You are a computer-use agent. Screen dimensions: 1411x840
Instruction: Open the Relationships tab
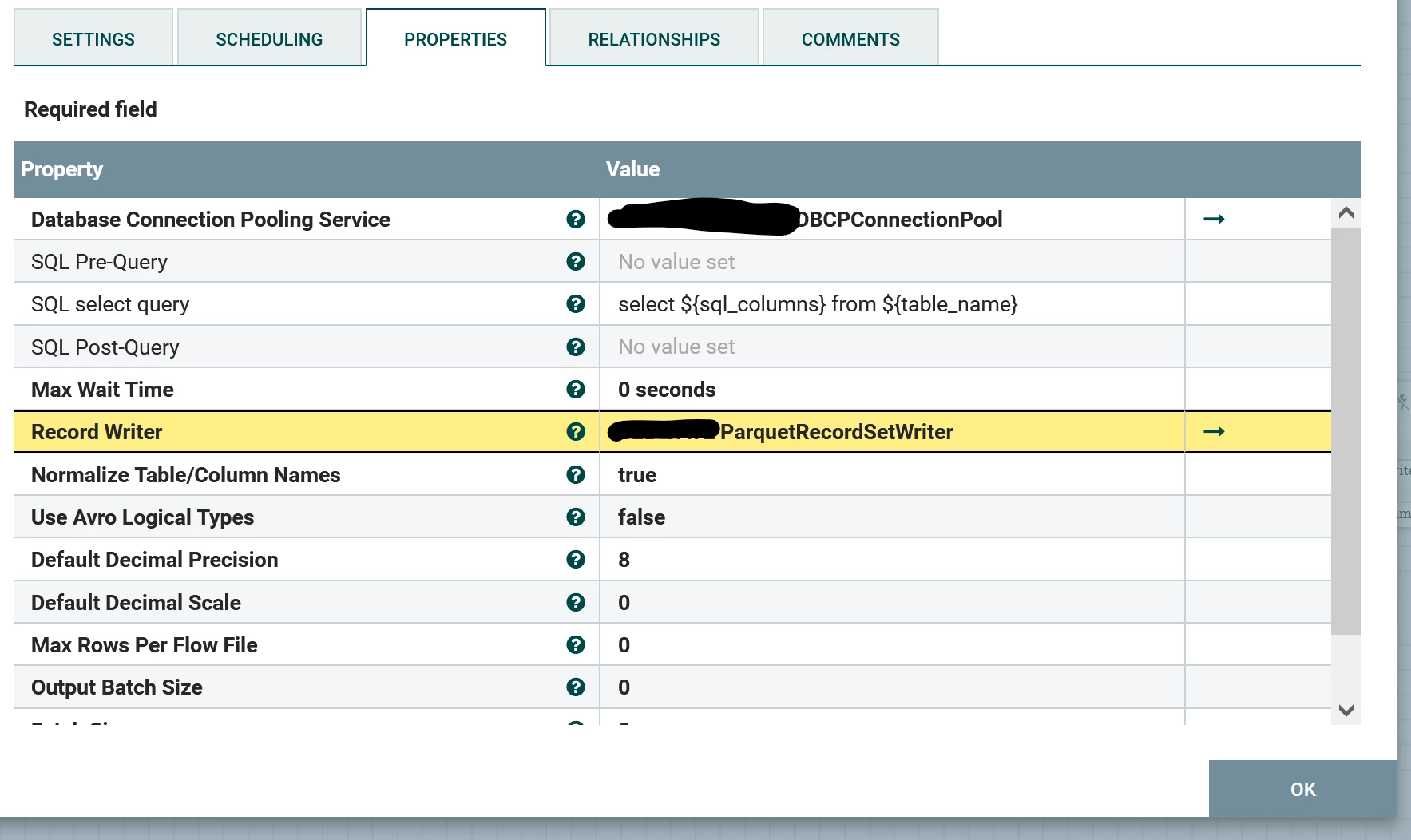654,38
